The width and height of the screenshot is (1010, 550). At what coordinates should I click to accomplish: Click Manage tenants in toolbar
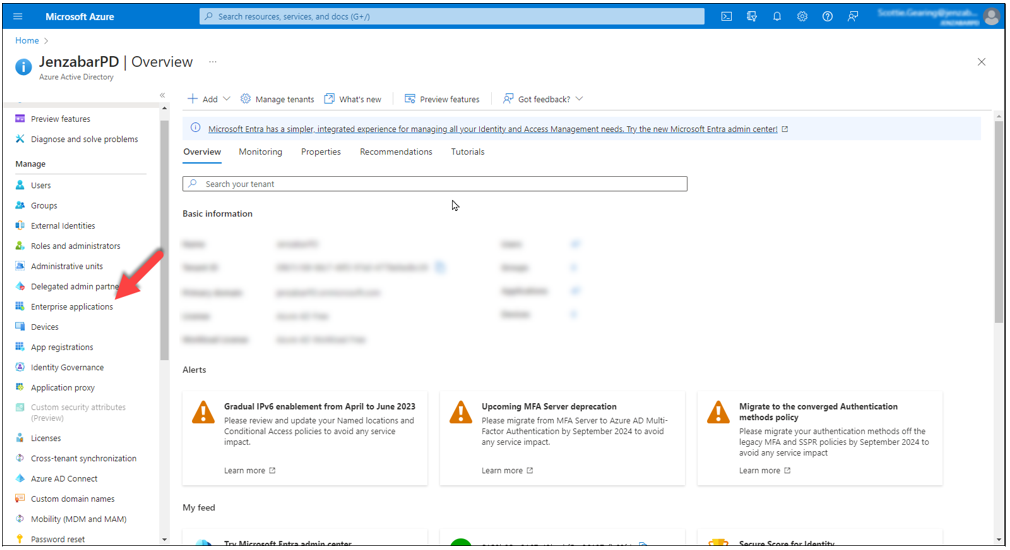pyautogui.click(x=277, y=99)
